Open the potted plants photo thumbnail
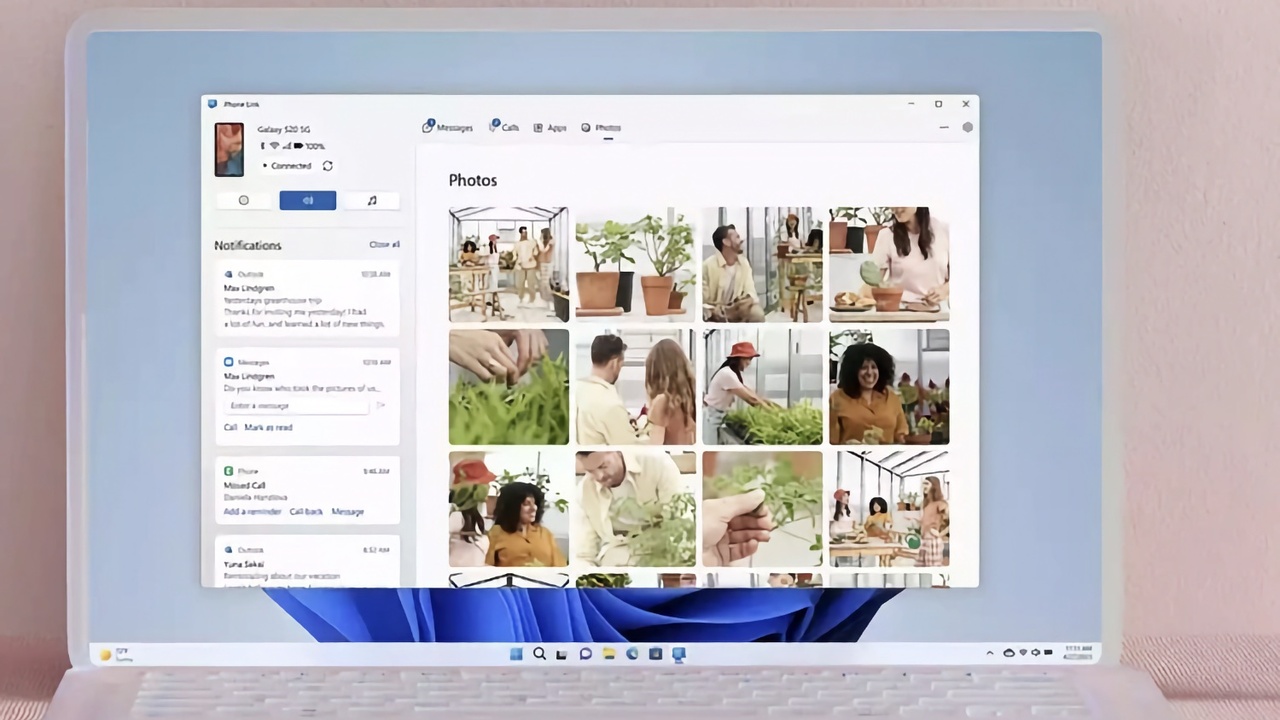Screen dimensions: 1280x720 pyautogui.click(x=635, y=264)
